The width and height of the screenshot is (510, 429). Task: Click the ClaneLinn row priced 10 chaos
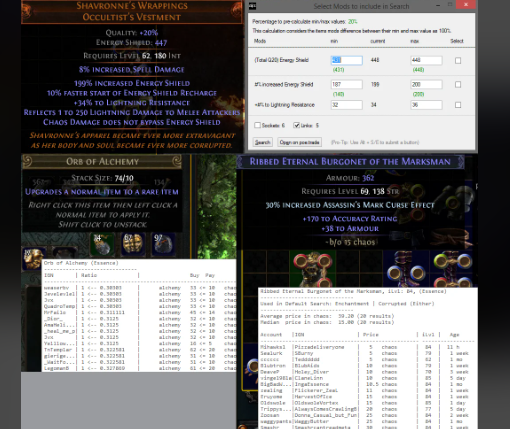pos(367,378)
